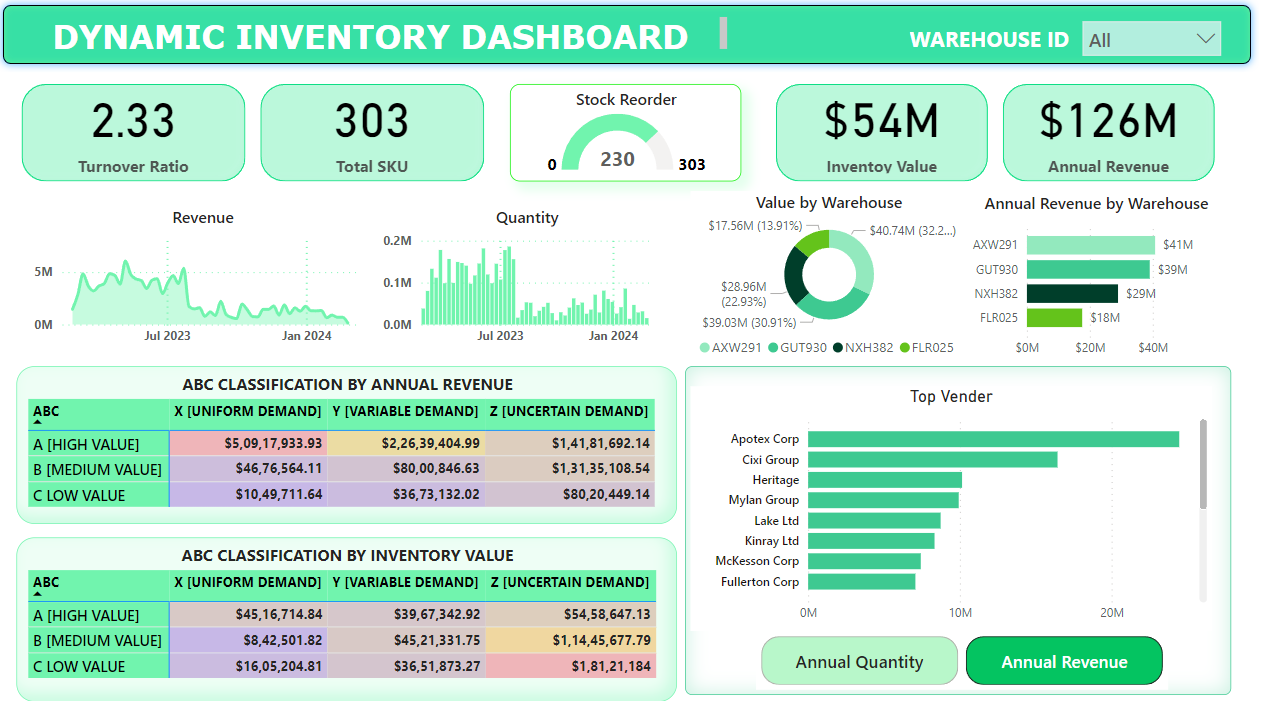The image size is (1265, 701).
Task: Select the Annual Revenue button
Action: 1064,661
